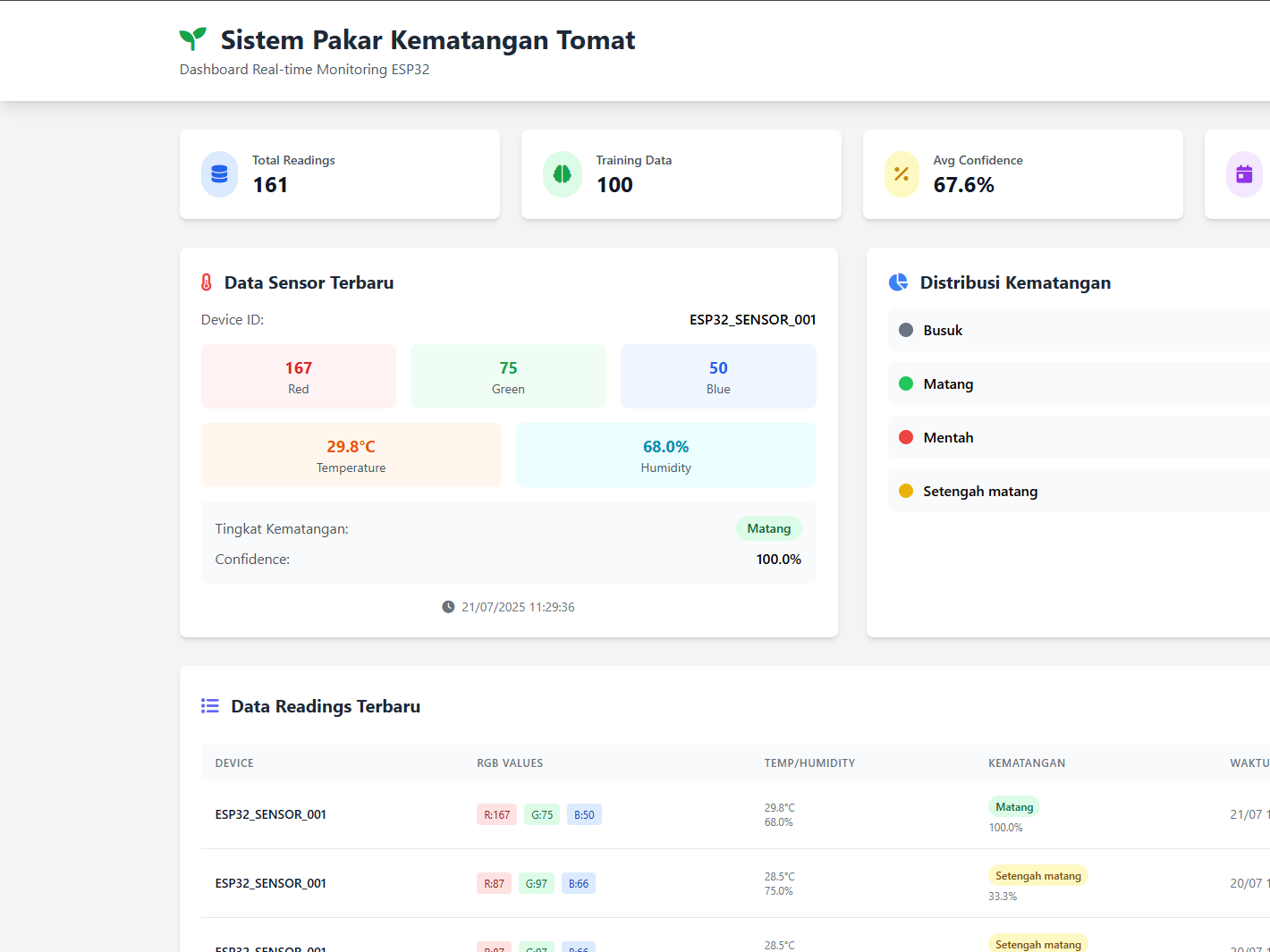Select the Total Readings value 161
The height and width of the screenshot is (952, 1270).
pos(270,185)
